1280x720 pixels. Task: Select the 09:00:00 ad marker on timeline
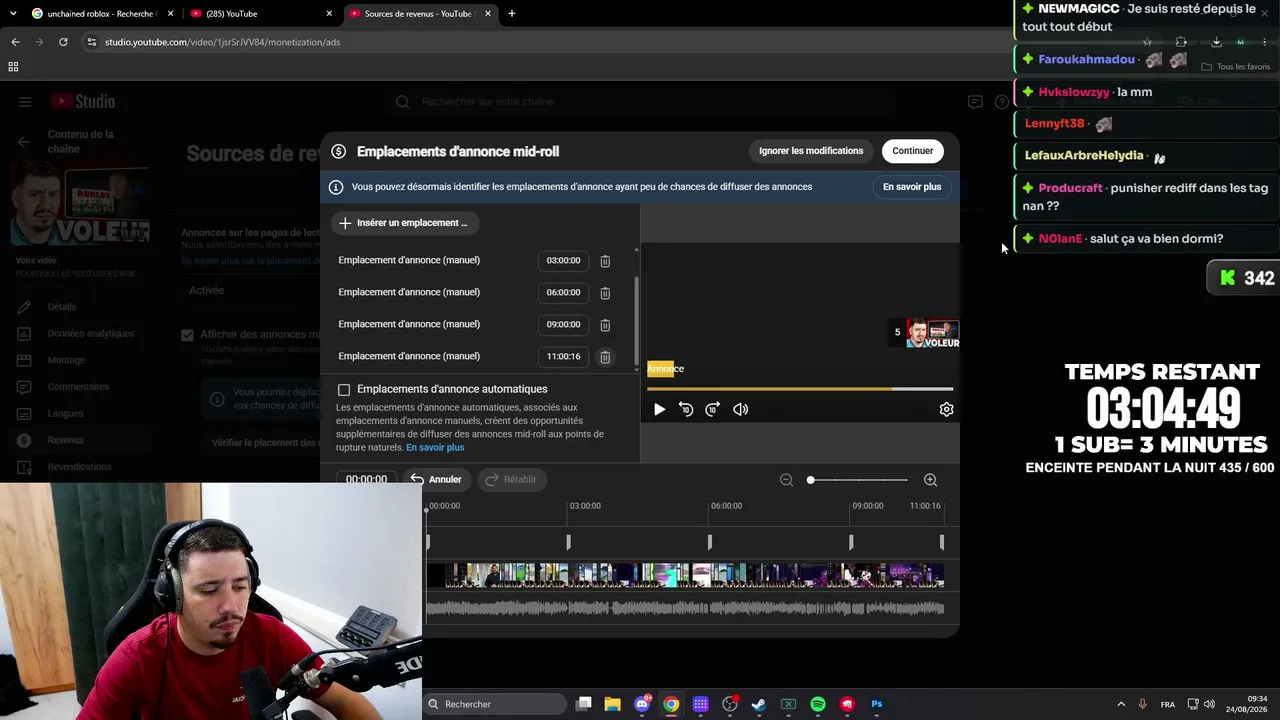tap(851, 542)
